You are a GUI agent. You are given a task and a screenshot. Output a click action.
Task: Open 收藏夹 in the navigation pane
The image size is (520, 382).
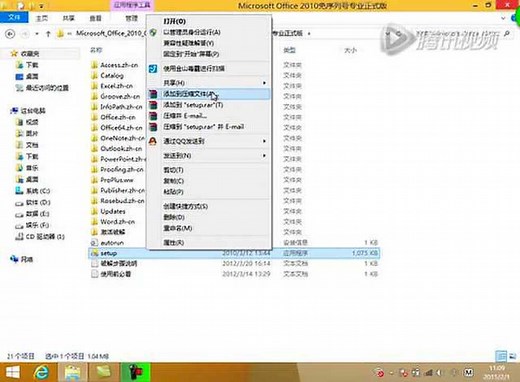30,54
